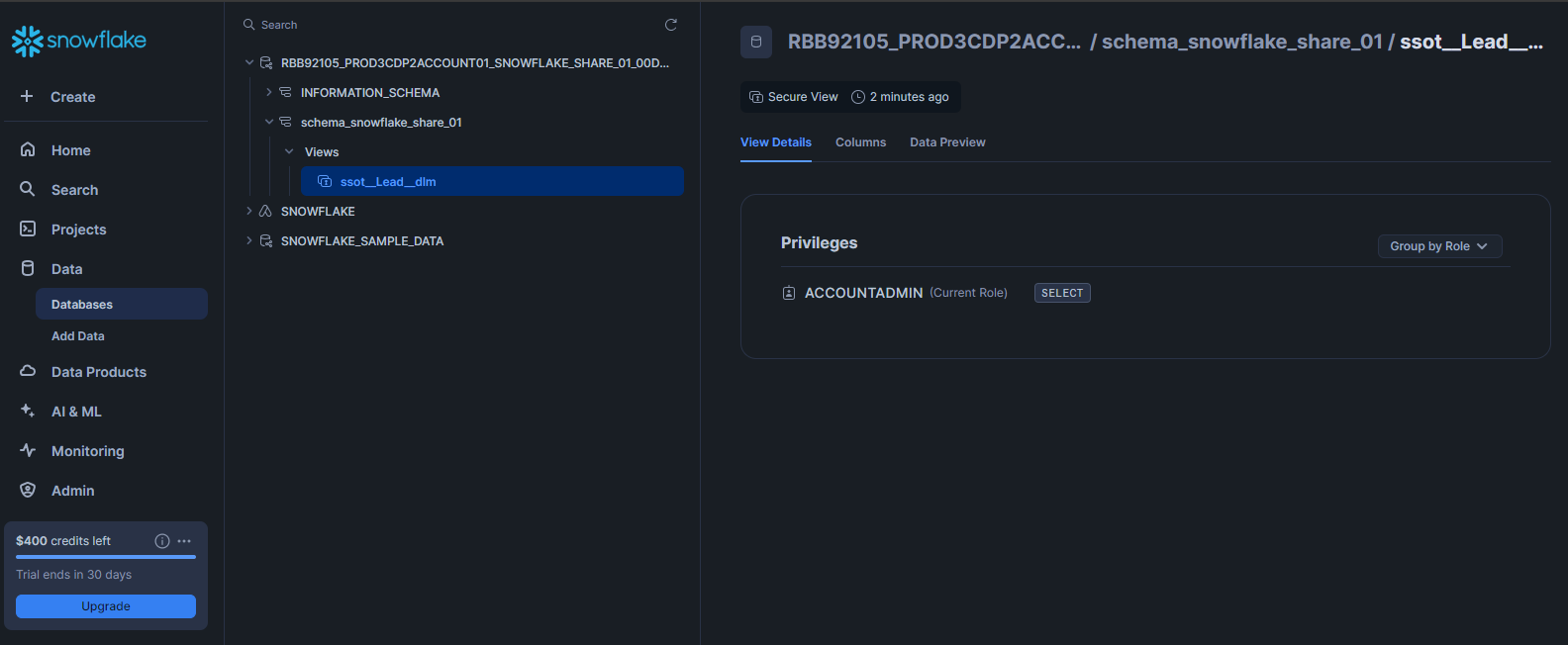Open the credits more-options ellipsis

(184, 541)
